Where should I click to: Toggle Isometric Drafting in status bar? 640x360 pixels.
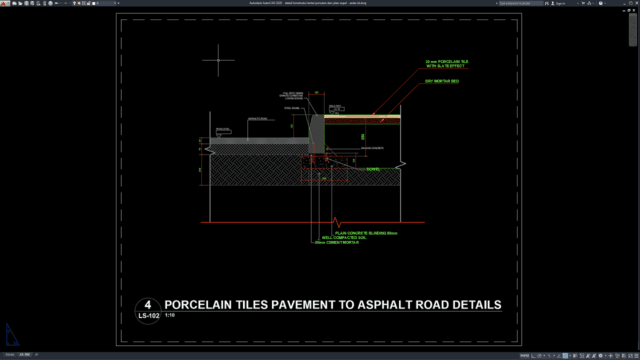coord(549,356)
